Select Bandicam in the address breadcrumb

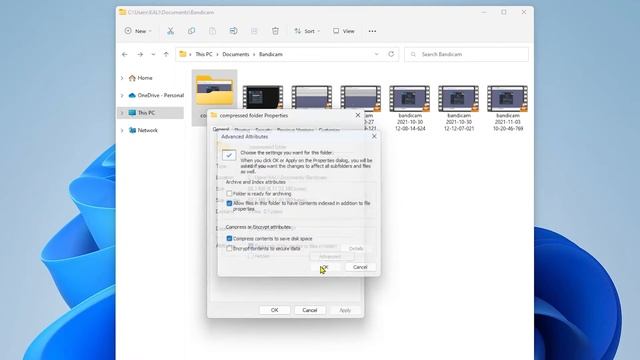pos(271,54)
